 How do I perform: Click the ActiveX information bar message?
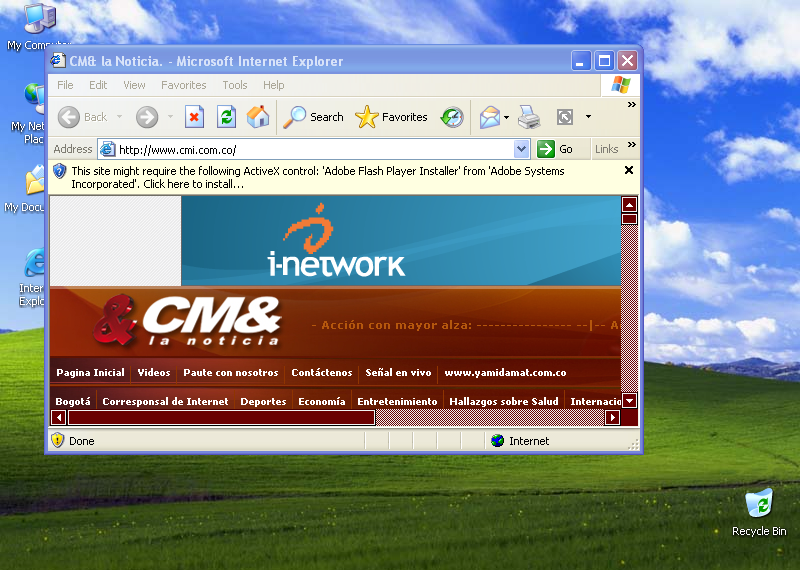click(317, 177)
